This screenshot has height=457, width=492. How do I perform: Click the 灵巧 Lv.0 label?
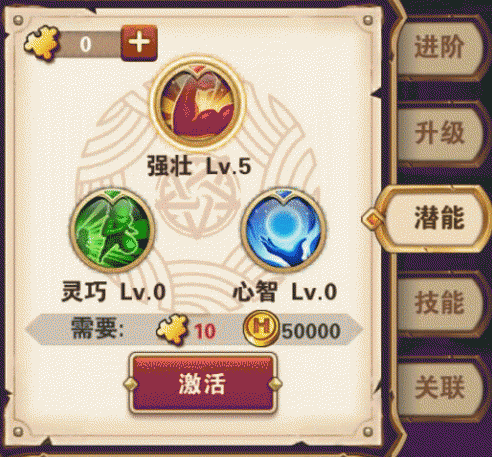(x=114, y=292)
